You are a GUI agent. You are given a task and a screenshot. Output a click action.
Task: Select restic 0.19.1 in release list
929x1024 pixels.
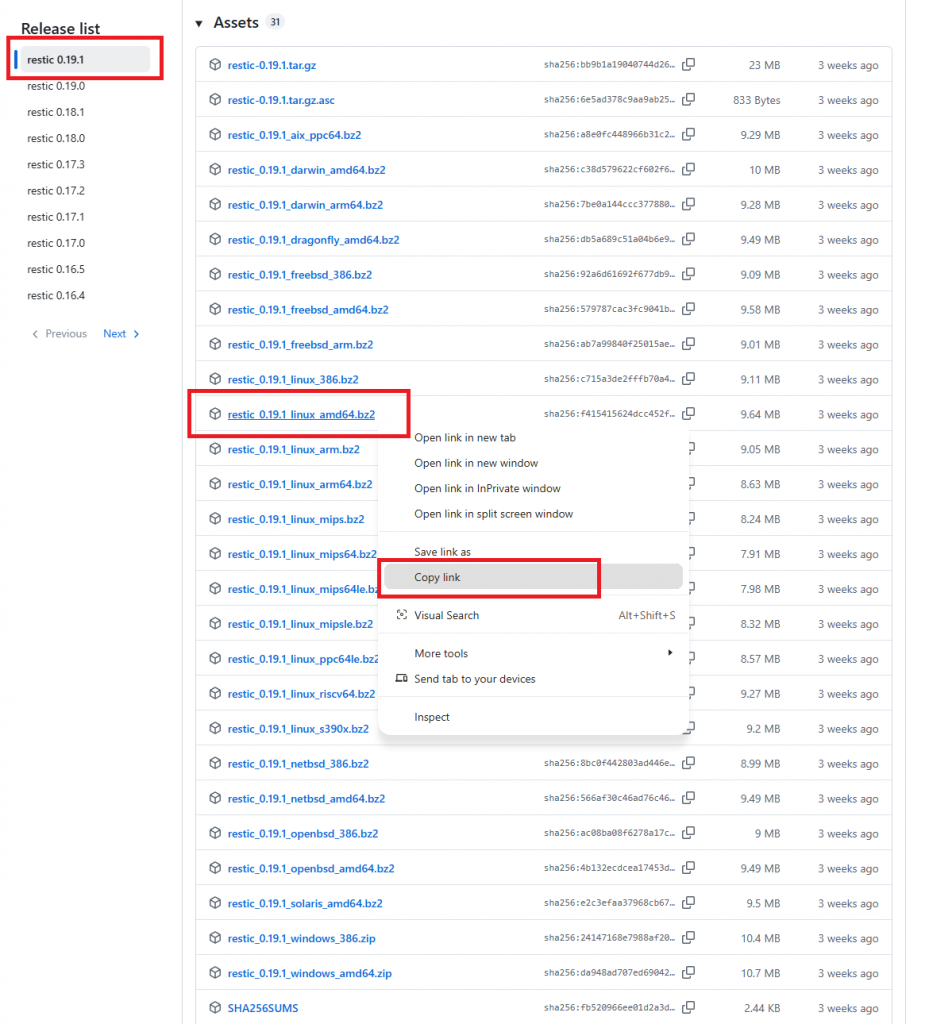[x=85, y=59]
